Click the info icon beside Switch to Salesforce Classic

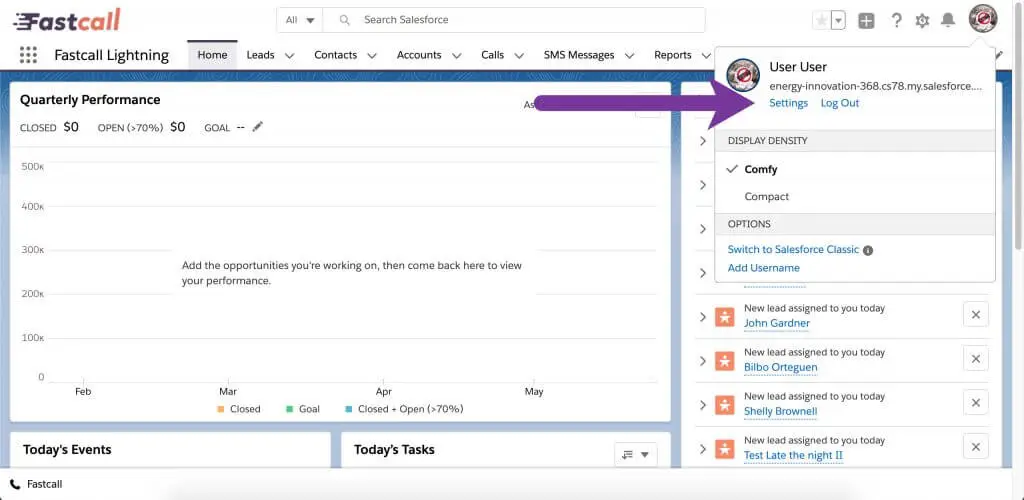click(868, 250)
